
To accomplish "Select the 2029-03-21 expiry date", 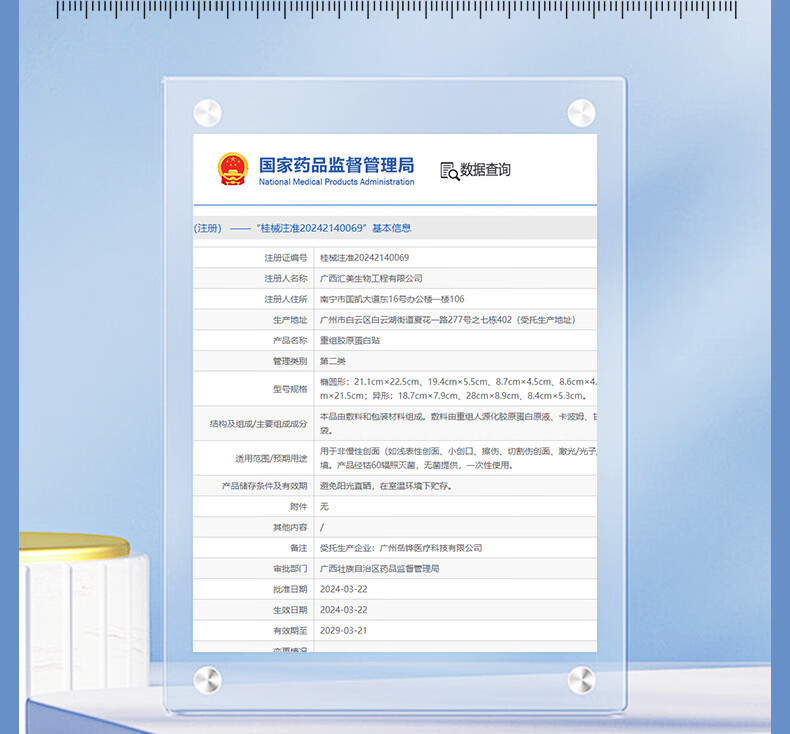I will 344,631.
